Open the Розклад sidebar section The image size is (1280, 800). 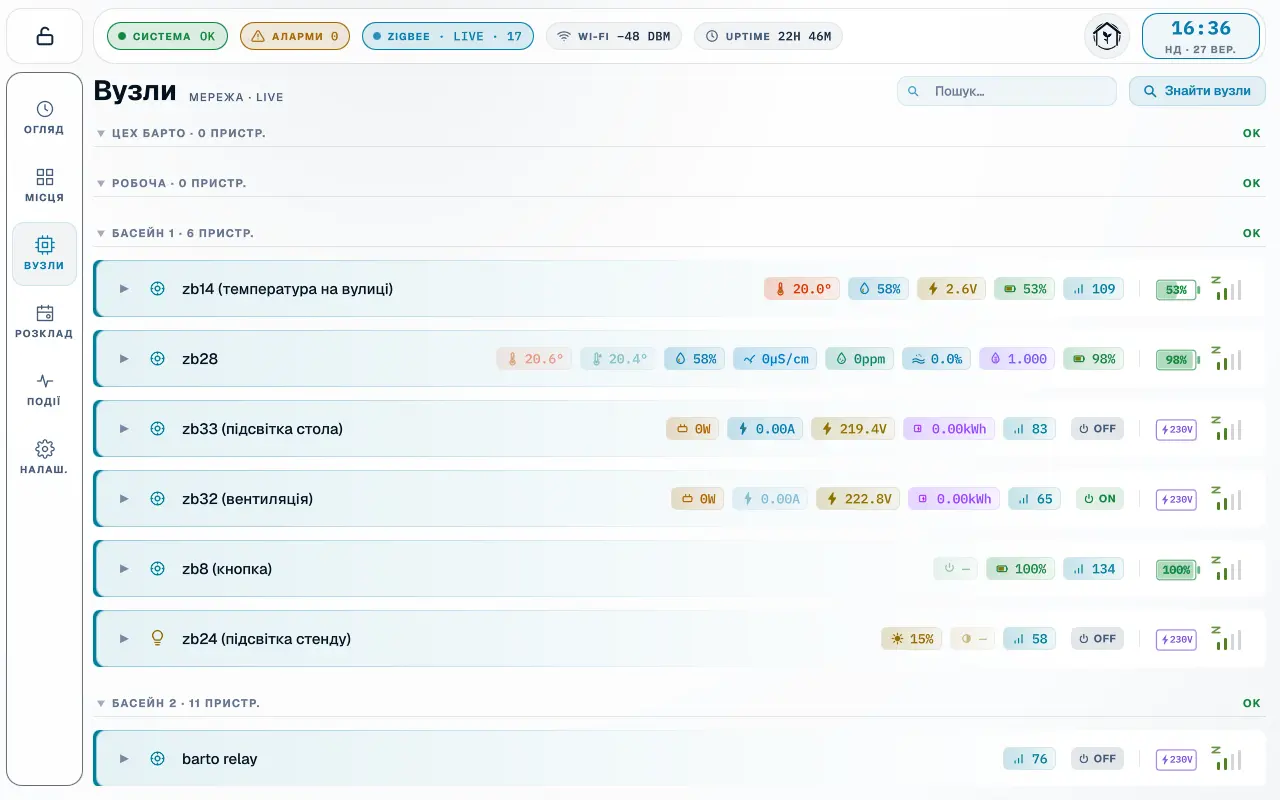coord(44,322)
